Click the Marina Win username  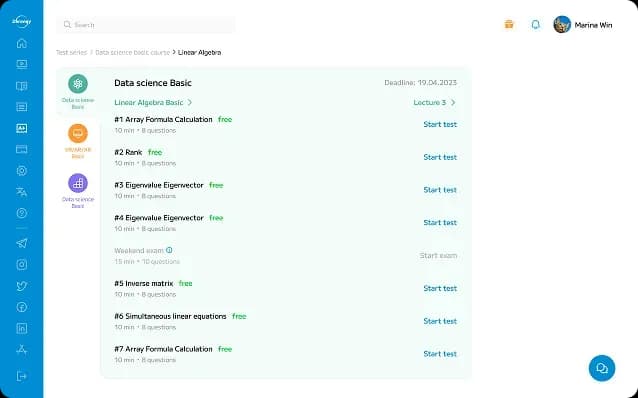tap(593, 25)
